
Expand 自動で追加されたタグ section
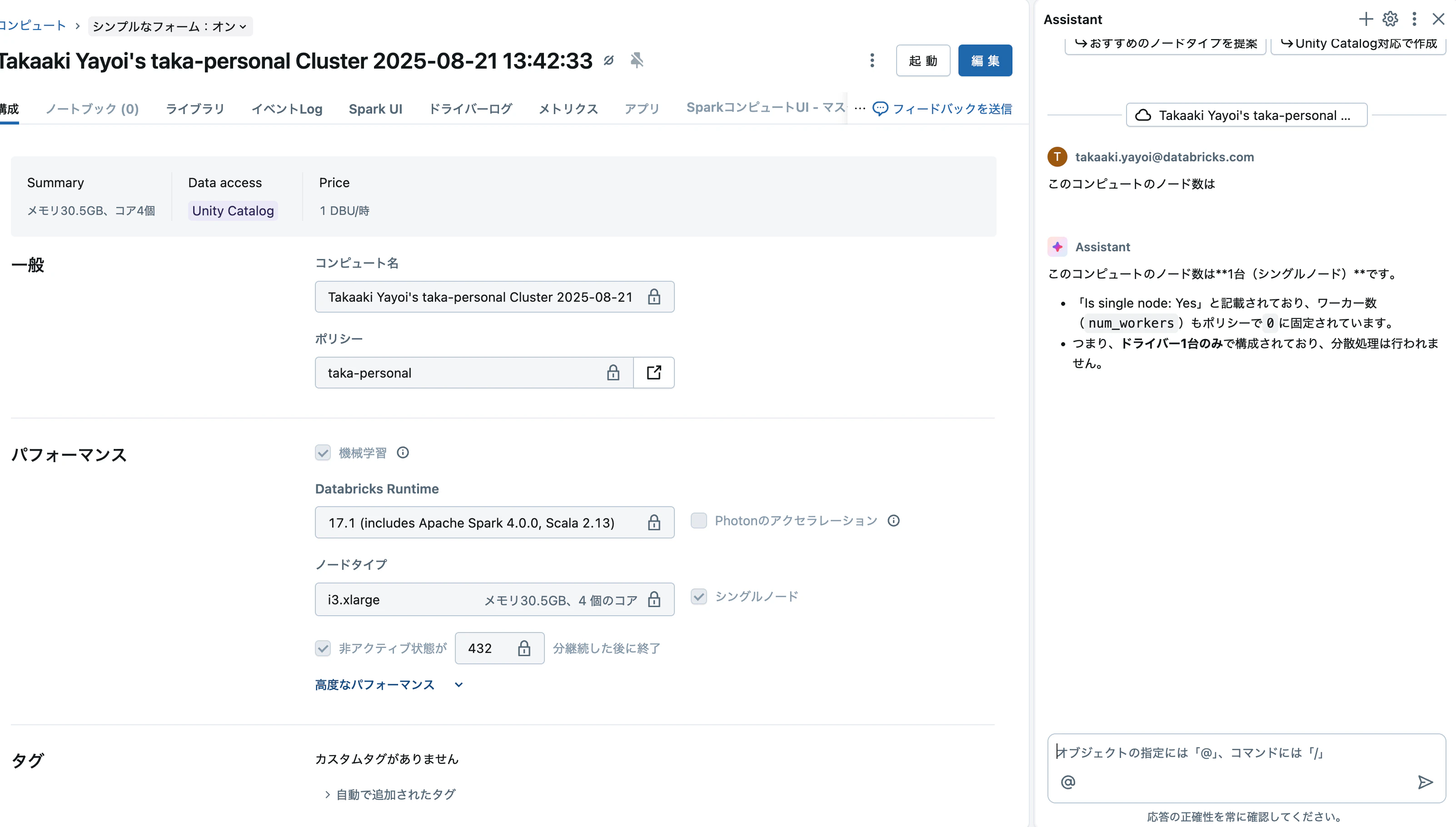pyautogui.click(x=390, y=794)
